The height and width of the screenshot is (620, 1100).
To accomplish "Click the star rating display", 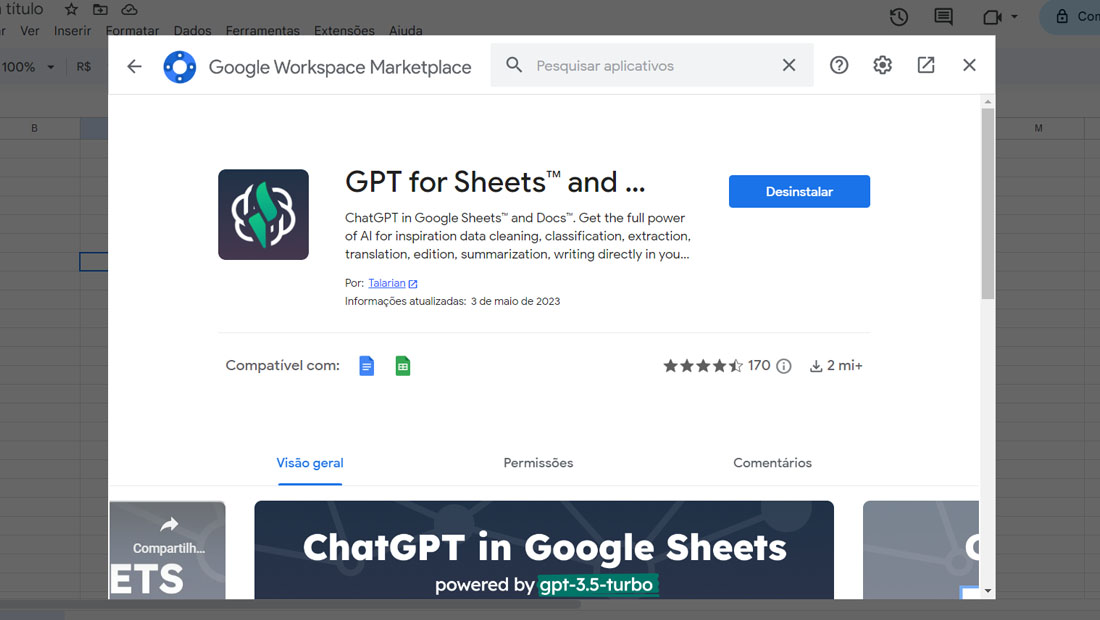I will click(x=703, y=366).
